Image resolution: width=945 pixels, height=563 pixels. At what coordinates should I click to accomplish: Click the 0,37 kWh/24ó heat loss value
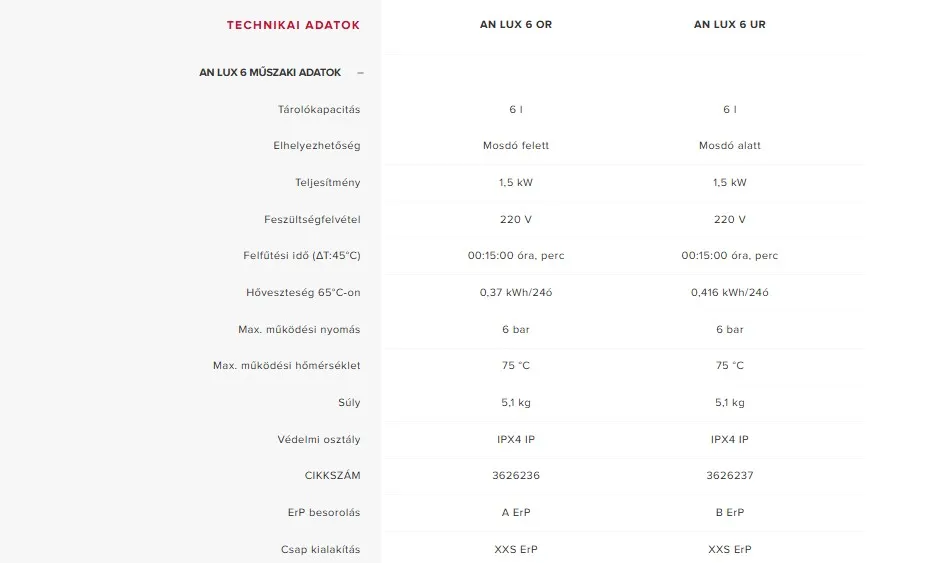click(x=516, y=292)
